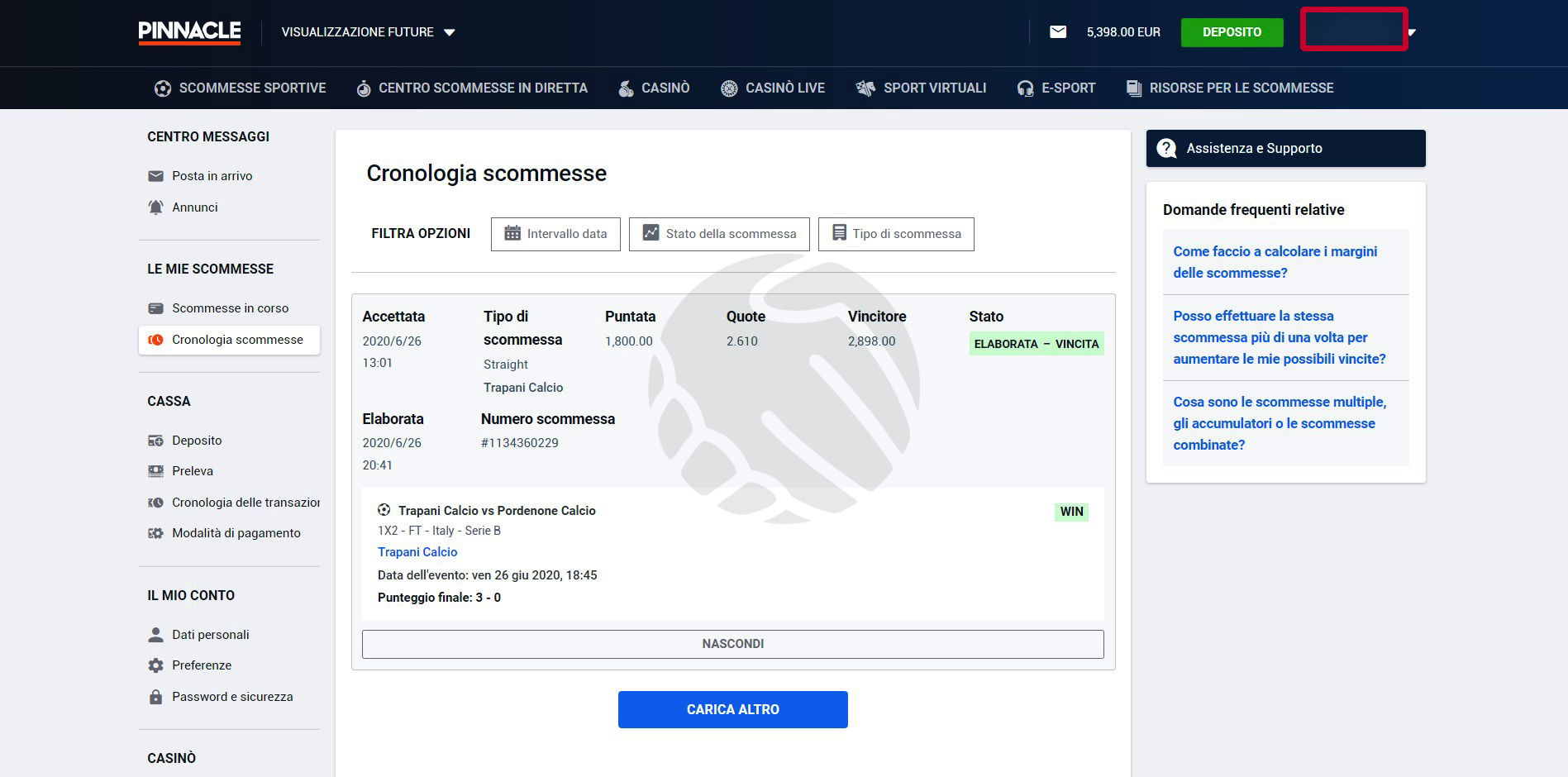The width and height of the screenshot is (1568, 777).
Task: Collapse bet details with Nascondi
Action: pos(733,645)
